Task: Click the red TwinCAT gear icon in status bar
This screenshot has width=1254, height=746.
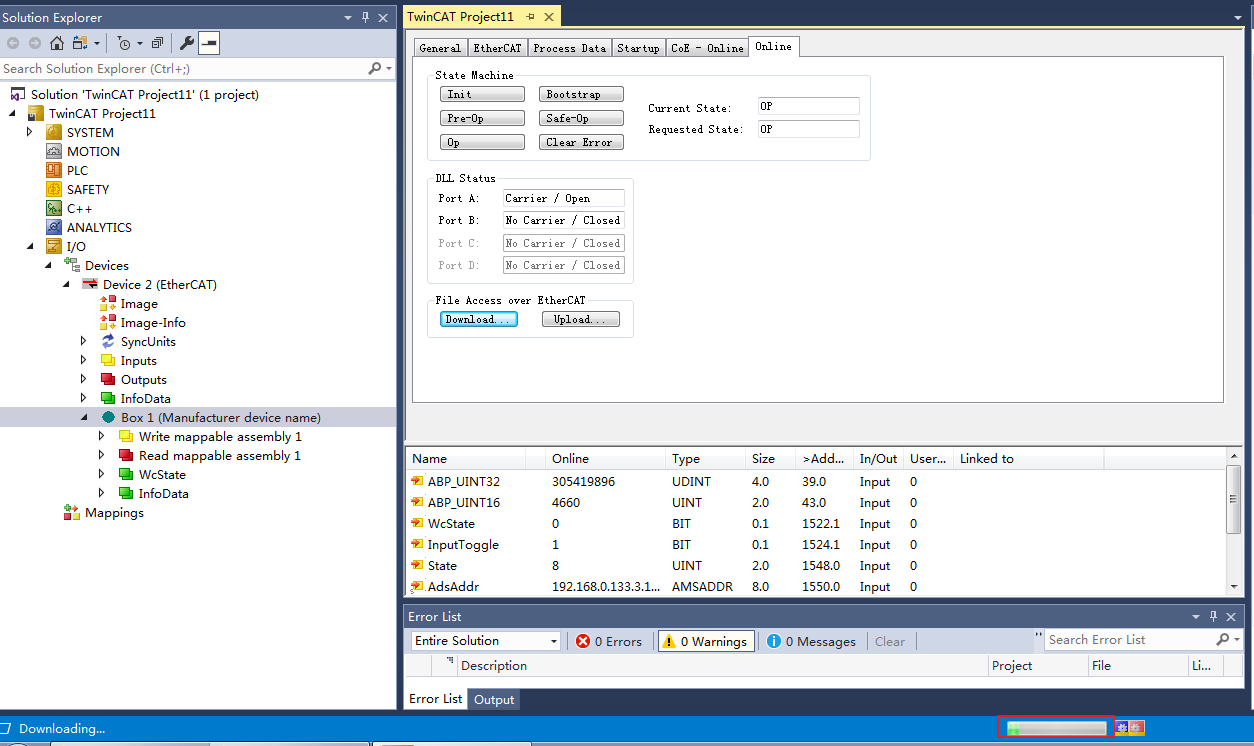Action: (x=1137, y=728)
